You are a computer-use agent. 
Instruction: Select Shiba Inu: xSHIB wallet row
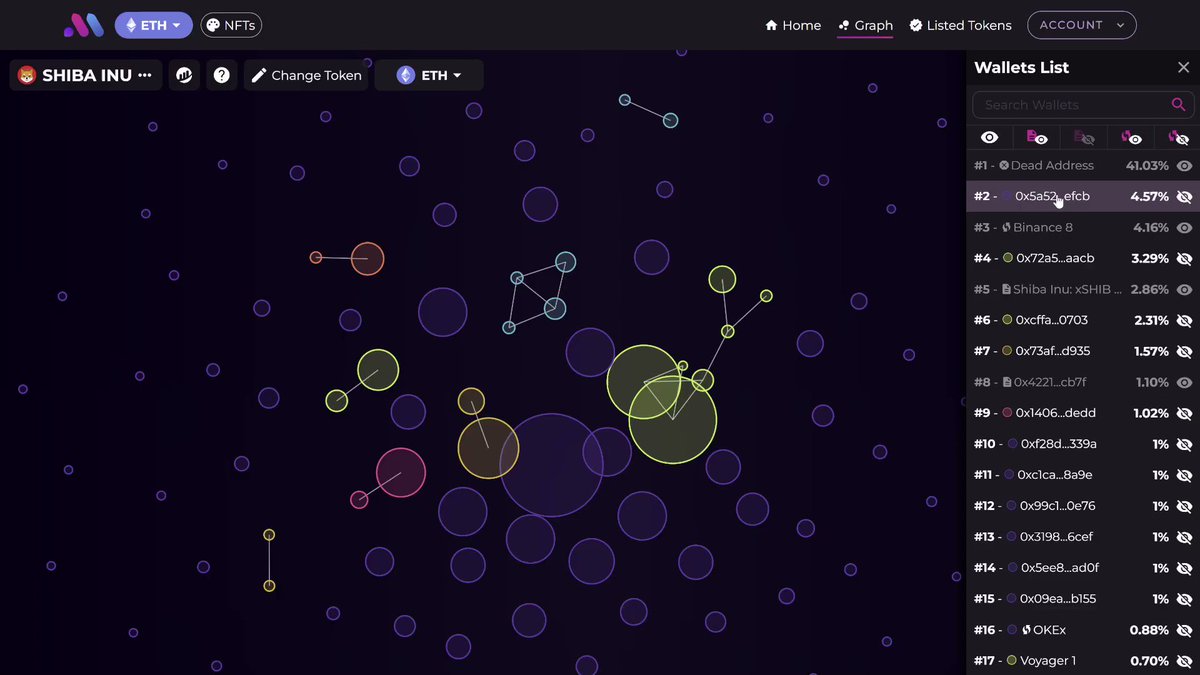pyautogui.click(x=1083, y=290)
